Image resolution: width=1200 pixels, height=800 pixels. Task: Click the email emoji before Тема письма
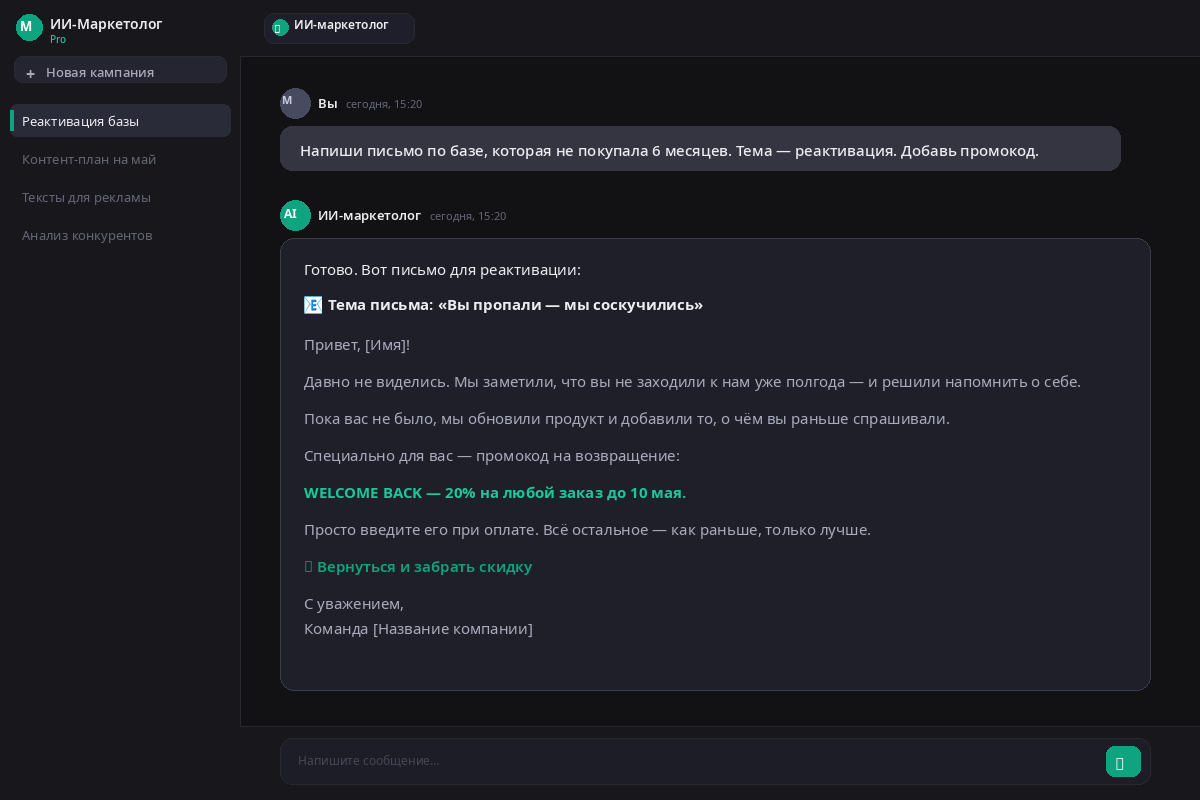313,305
